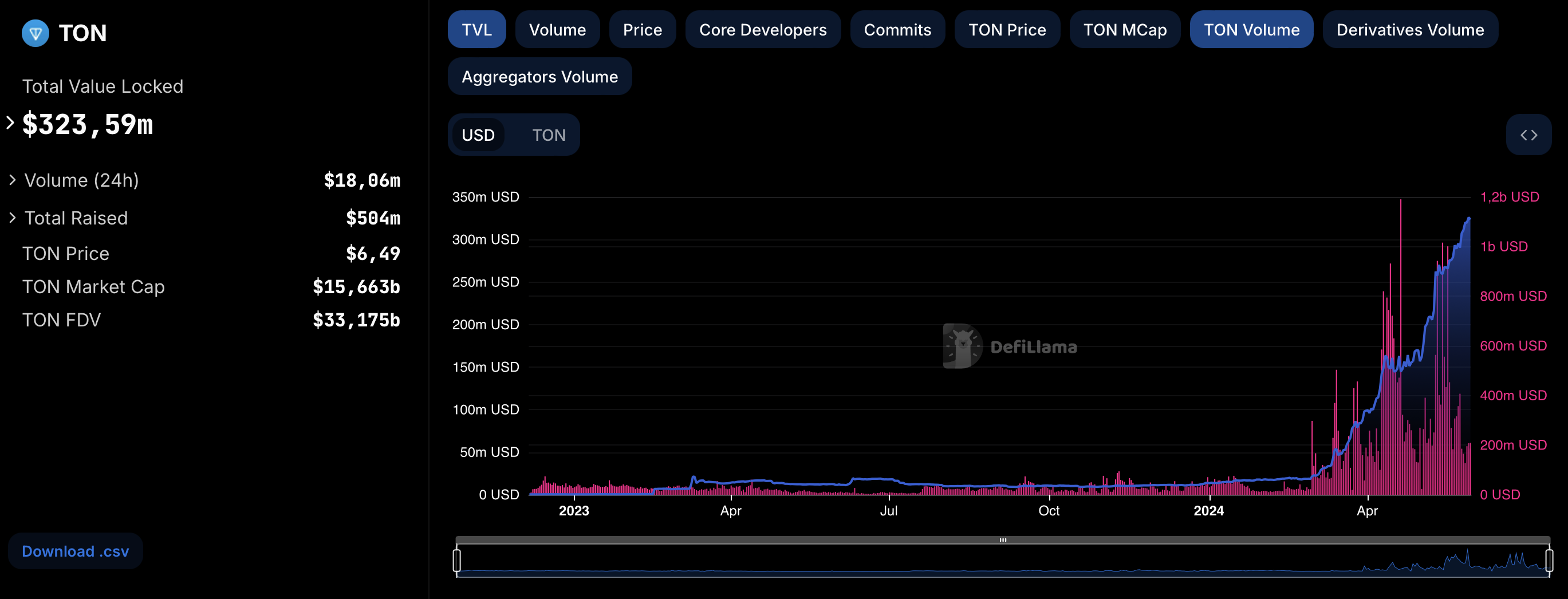The image size is (1568, 599).
Task: Click the TVL value $323,59m
Action: [x=88, y=125]
